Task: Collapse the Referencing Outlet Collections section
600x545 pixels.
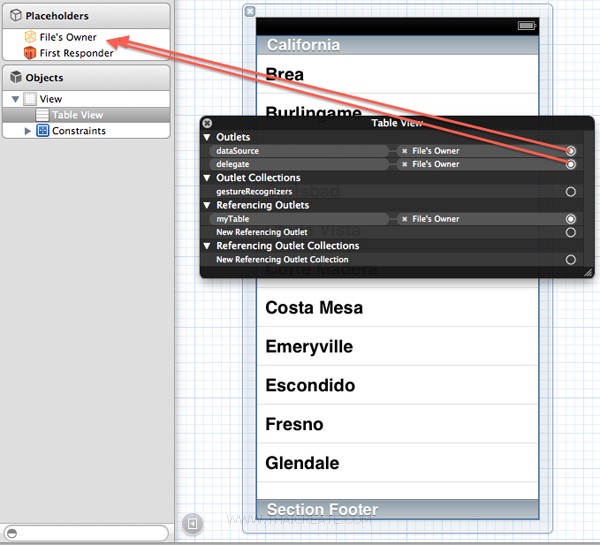Action: (x=207, y=246)
